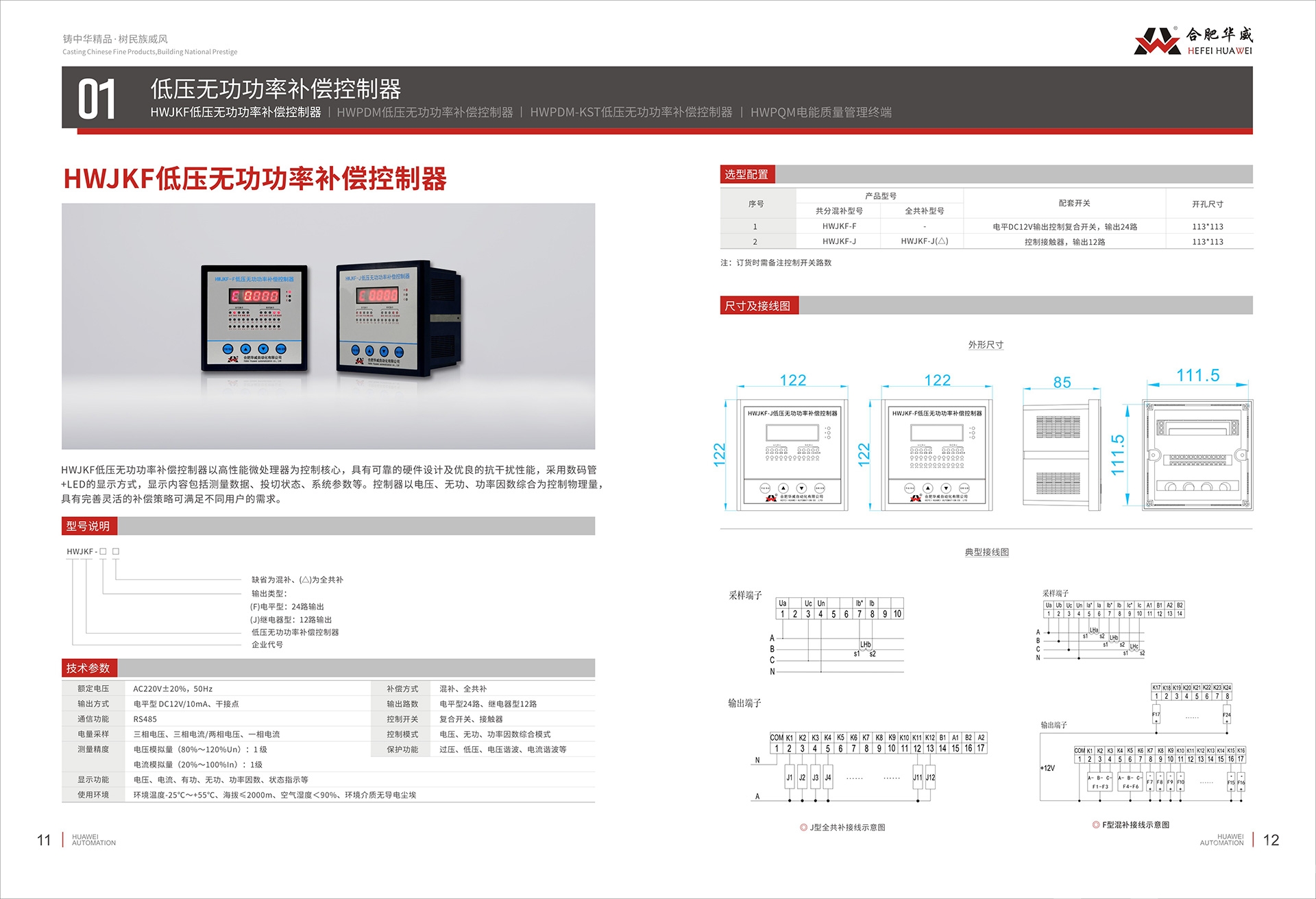
Task: Click the Hefei Huawei logo icon
Action: coord(1157,41)
